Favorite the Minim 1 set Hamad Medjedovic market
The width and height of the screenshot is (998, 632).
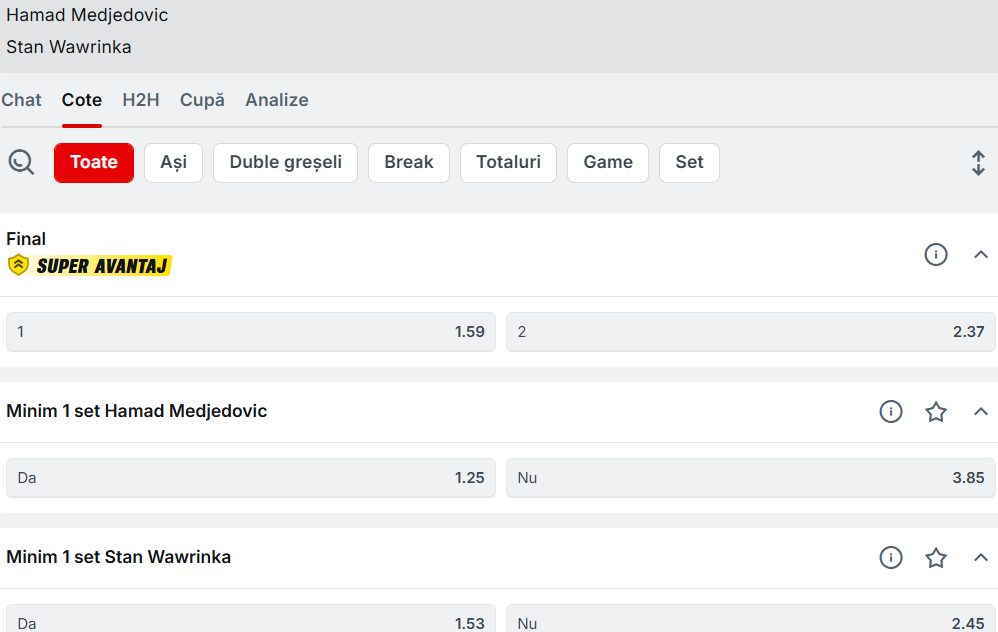click(x=935, y=411)
